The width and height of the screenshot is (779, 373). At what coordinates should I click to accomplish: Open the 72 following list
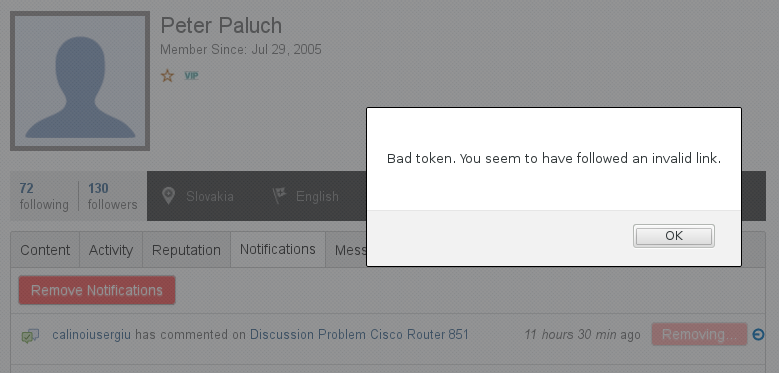(x=44, y=196)
